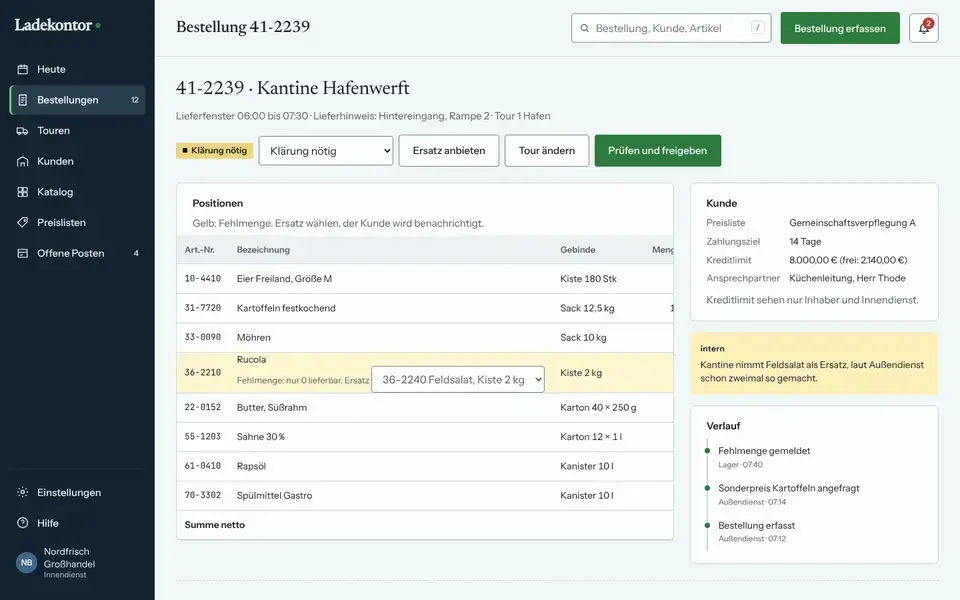Click the Art.-Nr. column header

point(200,250)
